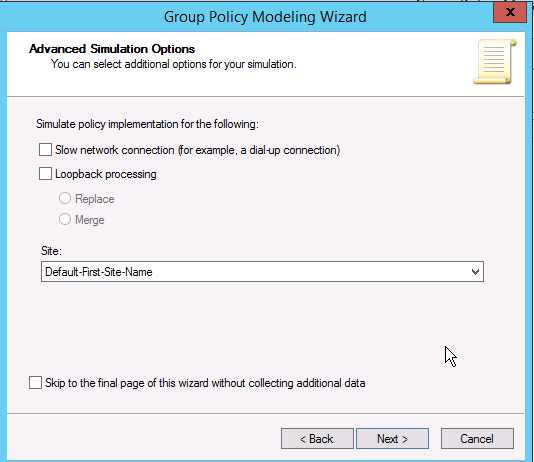The image size is (534, 462).
Task: Click the 'without collecting additional data' label text
Action: point(288,383)
